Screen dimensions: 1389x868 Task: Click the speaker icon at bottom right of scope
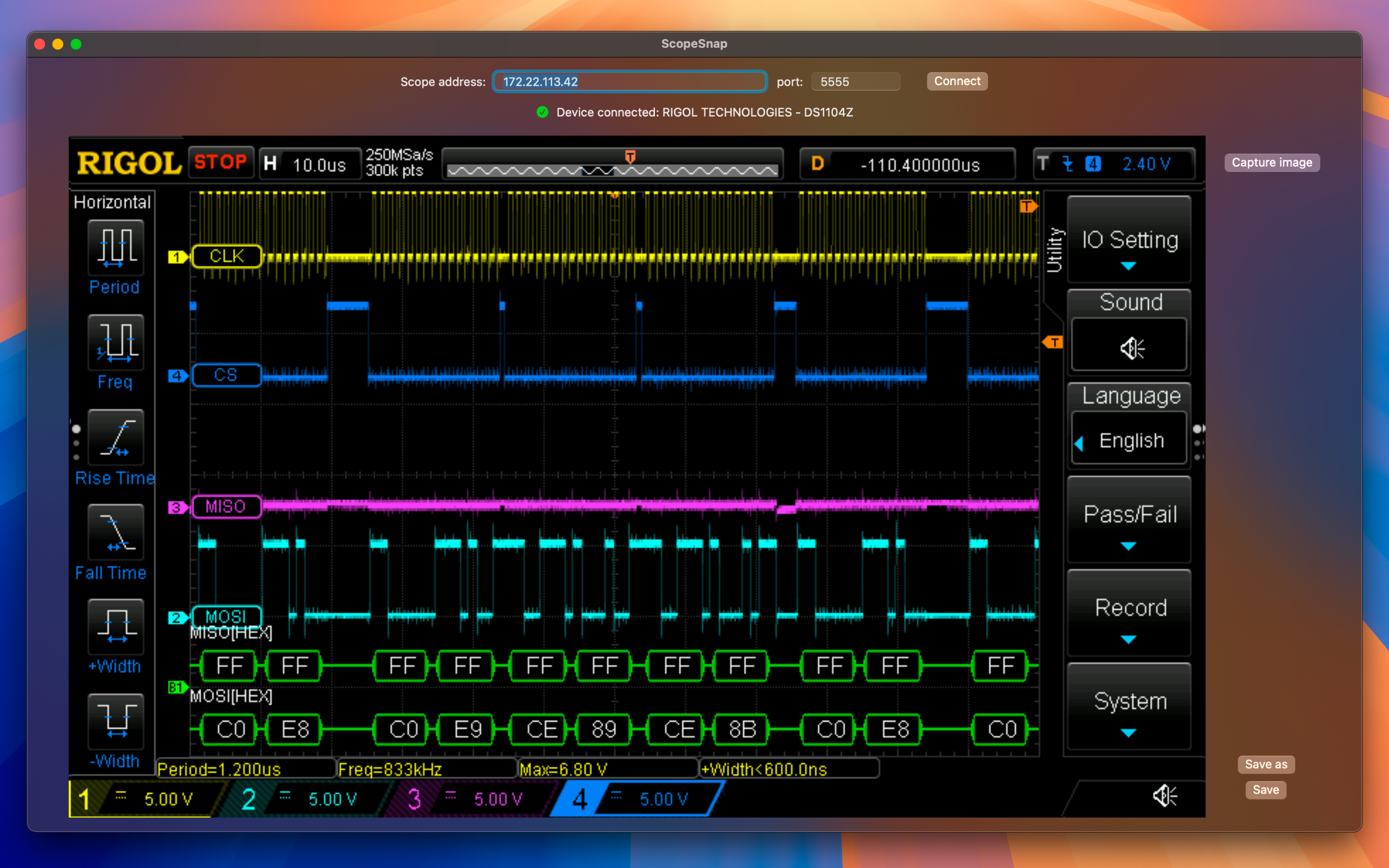click(1164, 796)
